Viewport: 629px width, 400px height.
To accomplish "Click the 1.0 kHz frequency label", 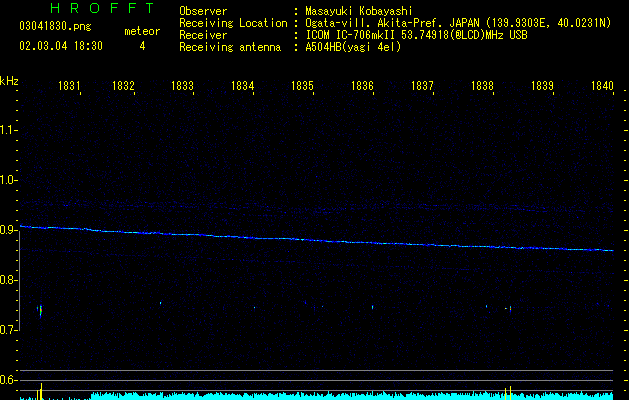I will click(x=8, y=180).
